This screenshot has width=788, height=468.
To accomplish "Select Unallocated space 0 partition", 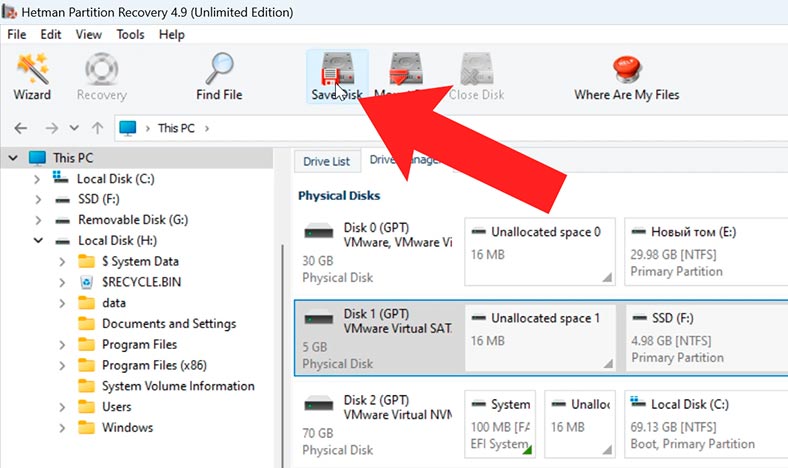I will [540, 252].
